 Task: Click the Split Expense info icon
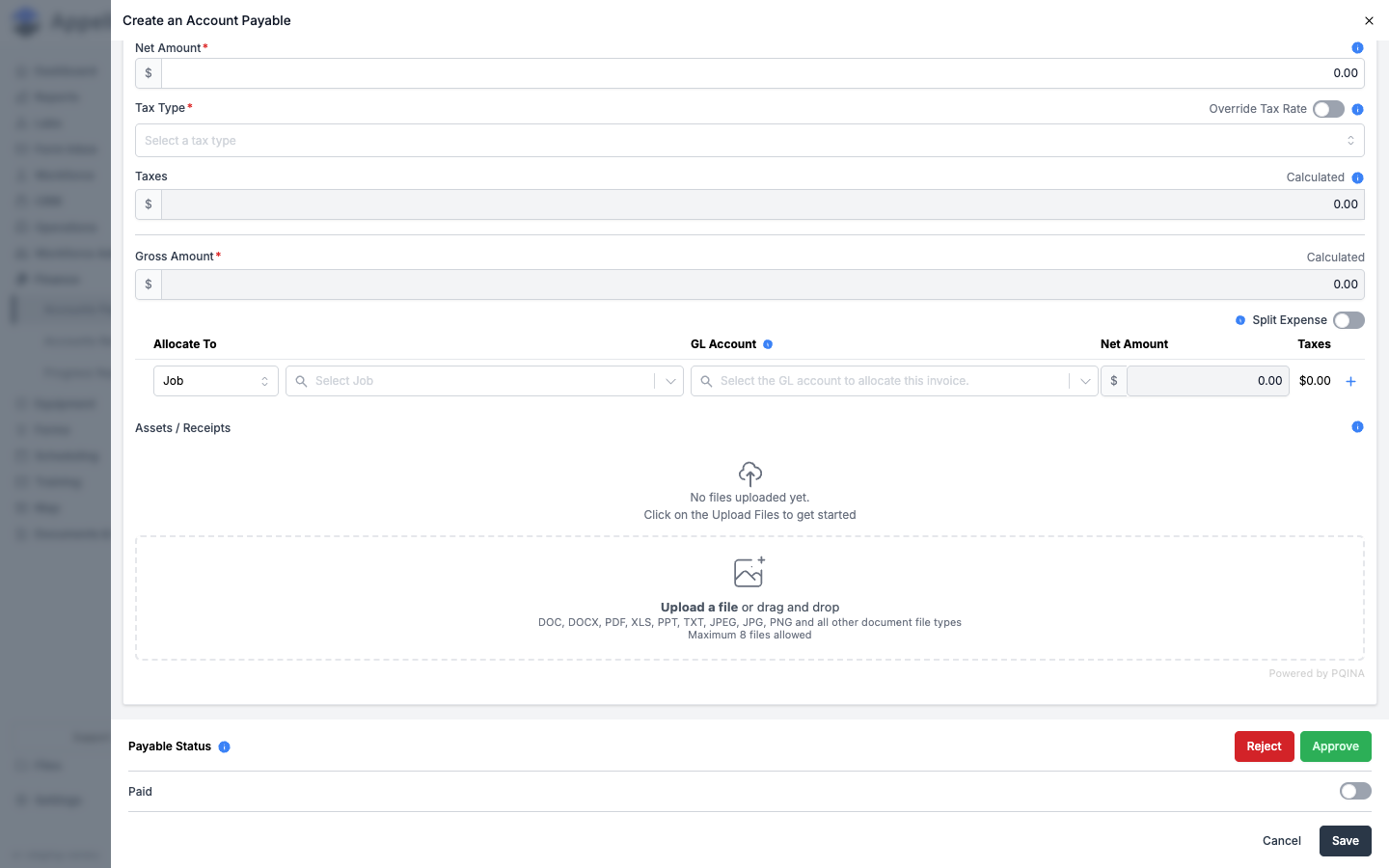pyautogui.click(x=1240, y=320)
